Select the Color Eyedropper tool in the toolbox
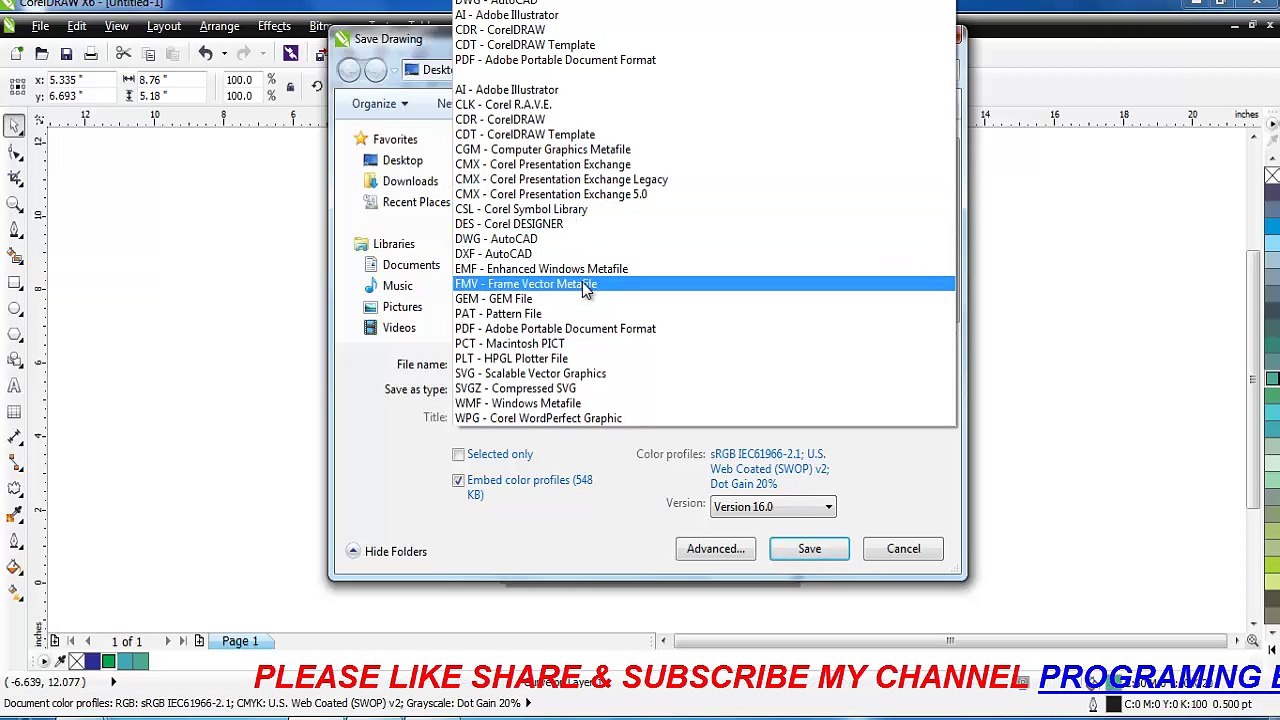 click(14, 516)
